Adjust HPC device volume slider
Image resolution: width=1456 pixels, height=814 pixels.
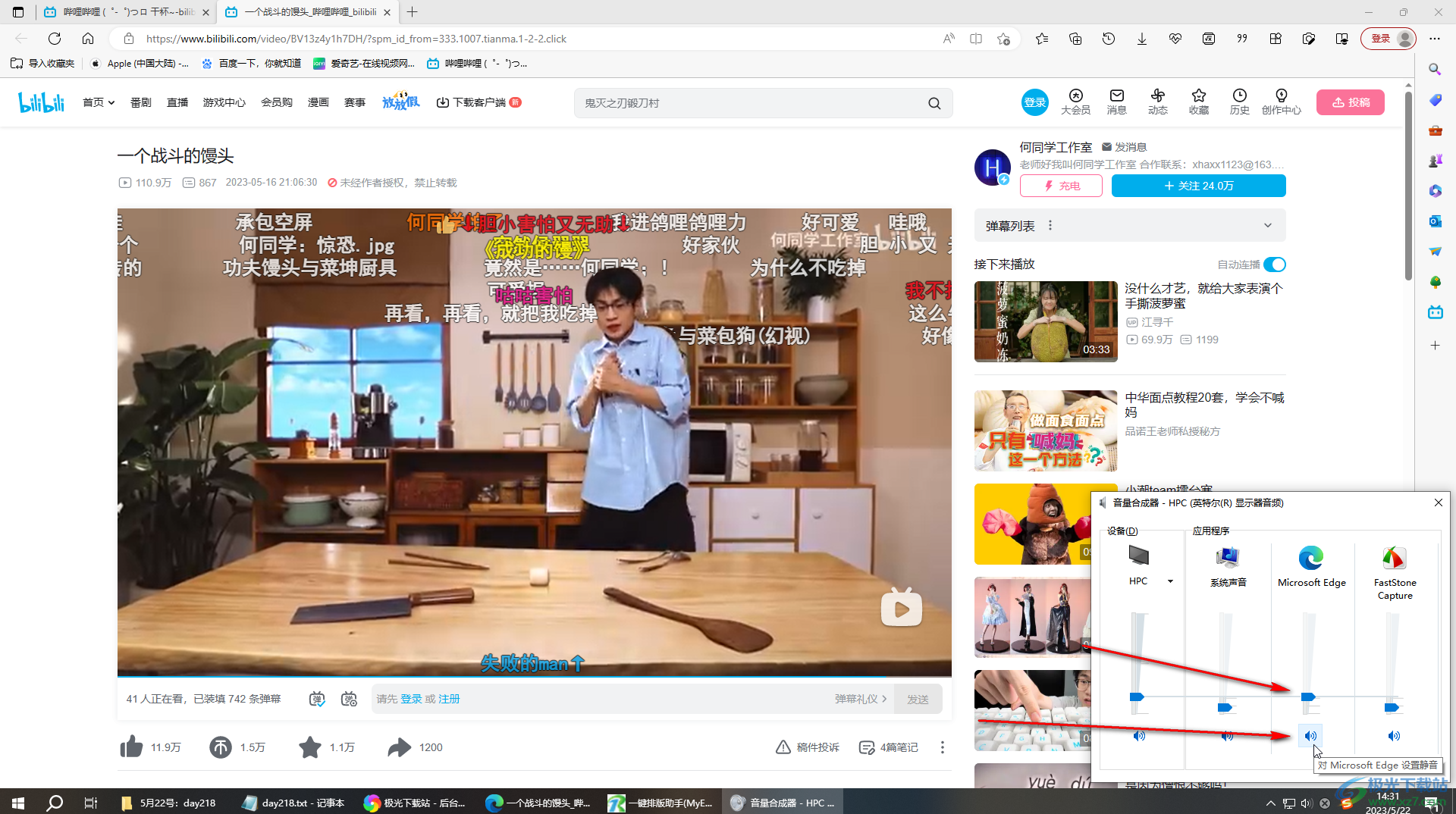pos(1136,697)
